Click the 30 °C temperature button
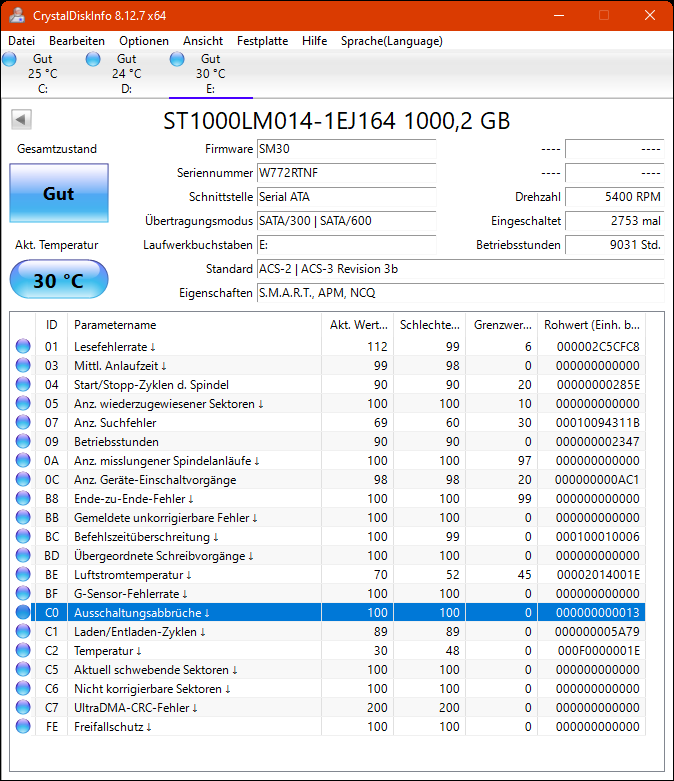Viewport: 674px width, 781px height. [59, 280]
